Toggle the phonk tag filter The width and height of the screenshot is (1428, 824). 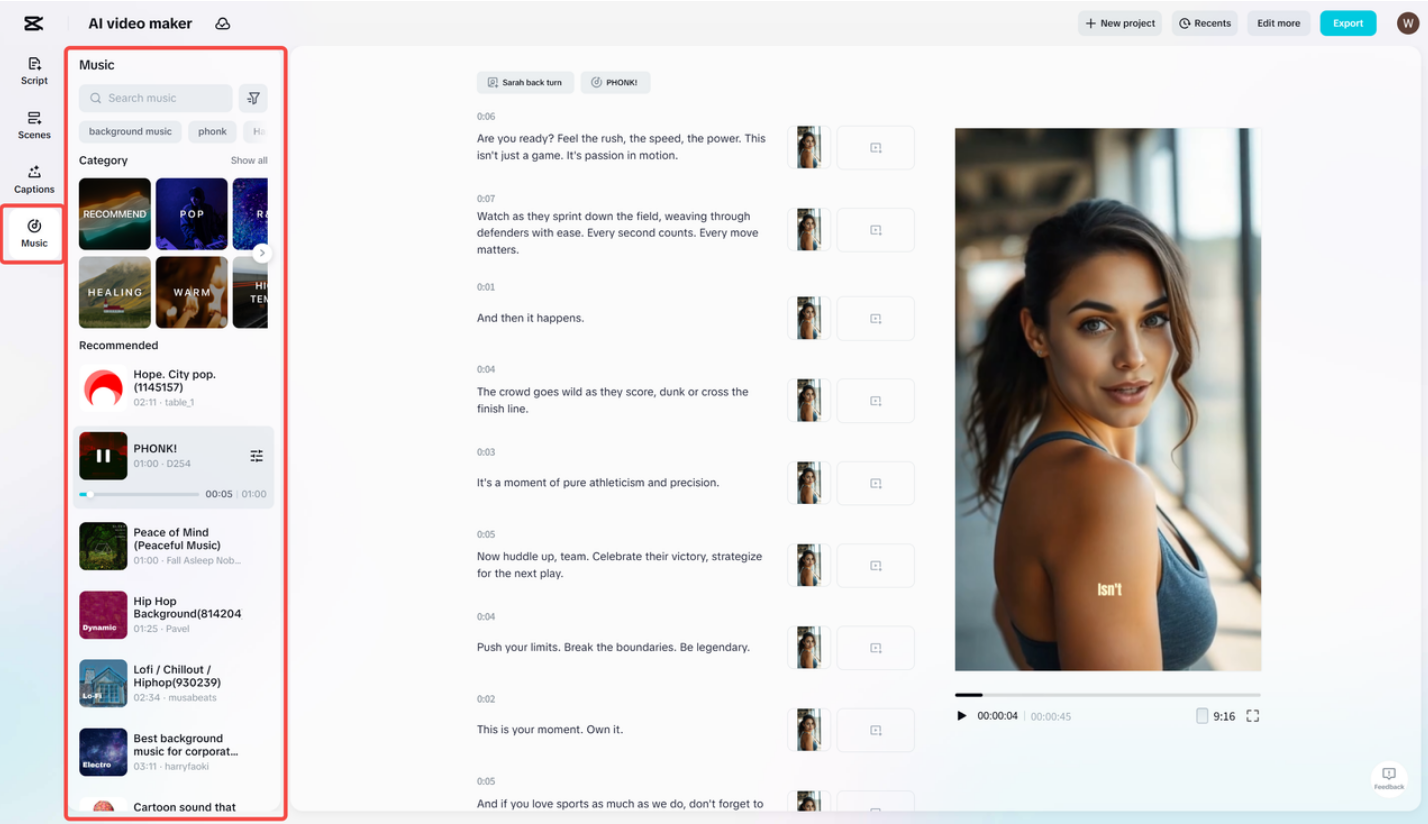pyautogui.click(x=212, y=131)
